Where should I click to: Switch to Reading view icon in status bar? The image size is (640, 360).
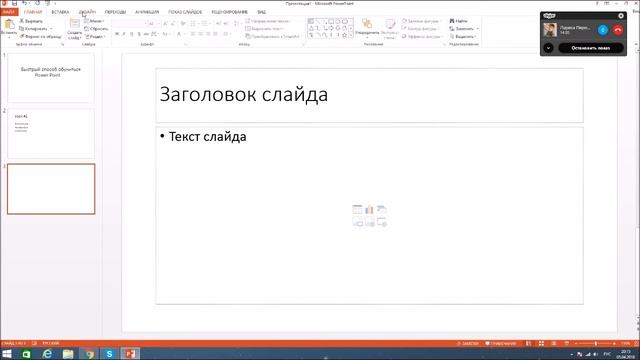pos(554,344)
